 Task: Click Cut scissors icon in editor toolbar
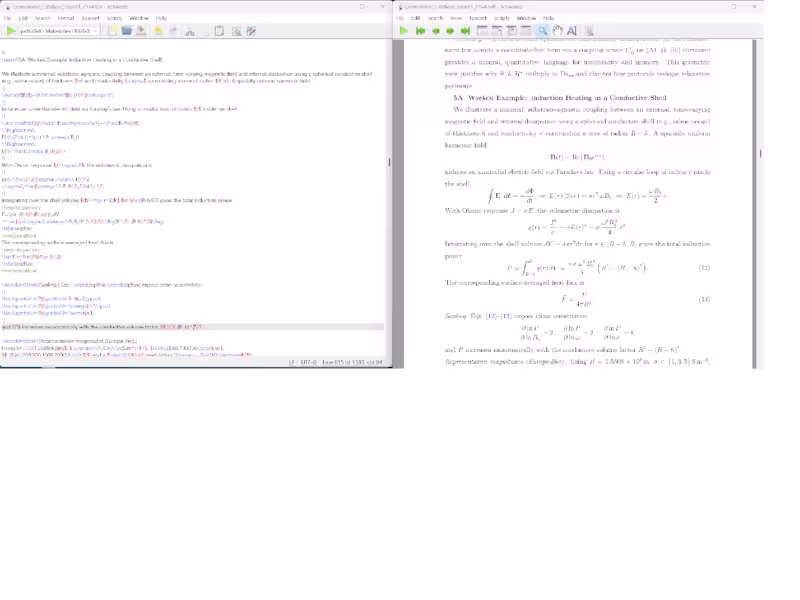click(x=190, y=31)
